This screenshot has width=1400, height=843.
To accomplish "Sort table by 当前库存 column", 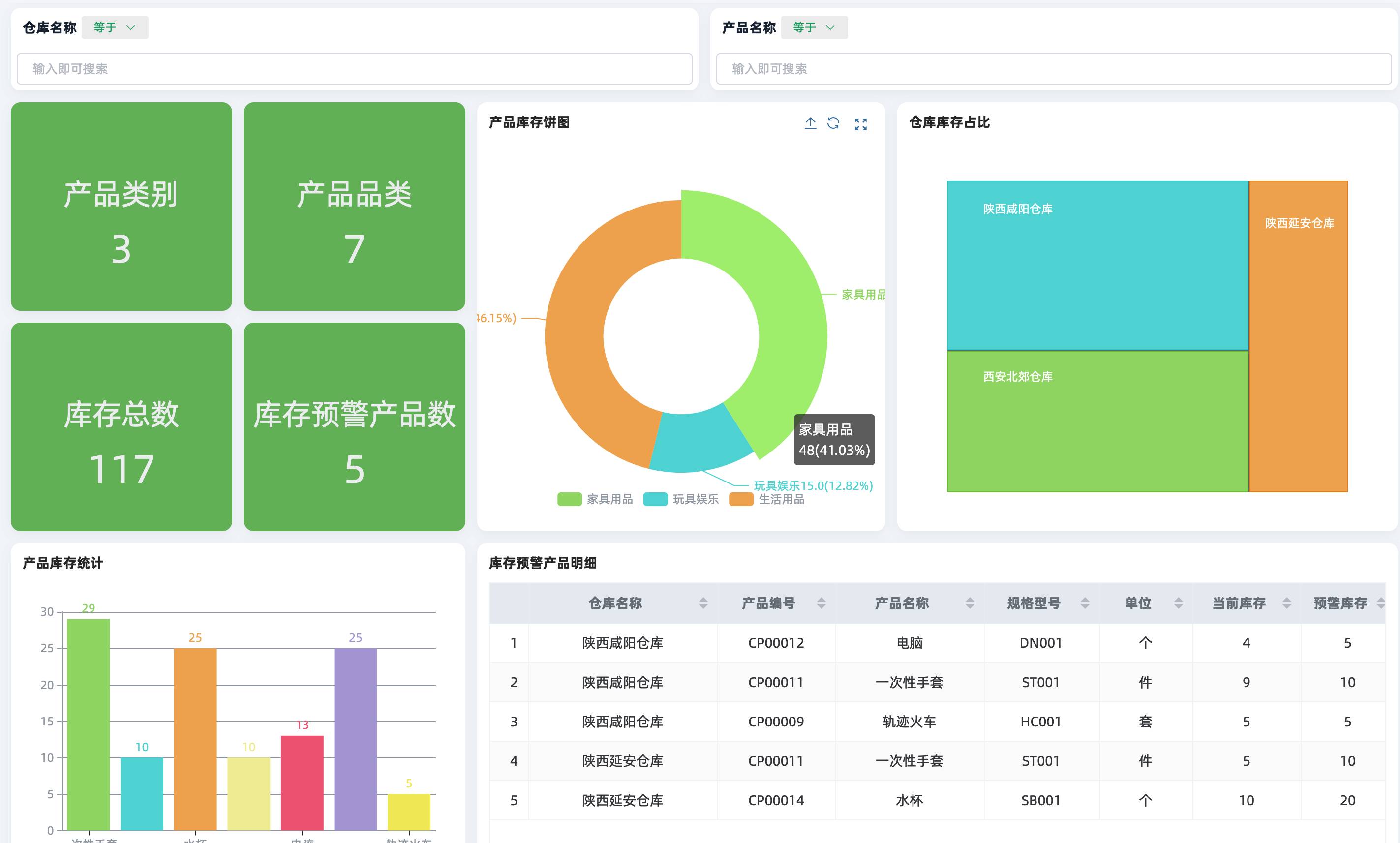I will pyautogui.click(x=1286, y=603).
